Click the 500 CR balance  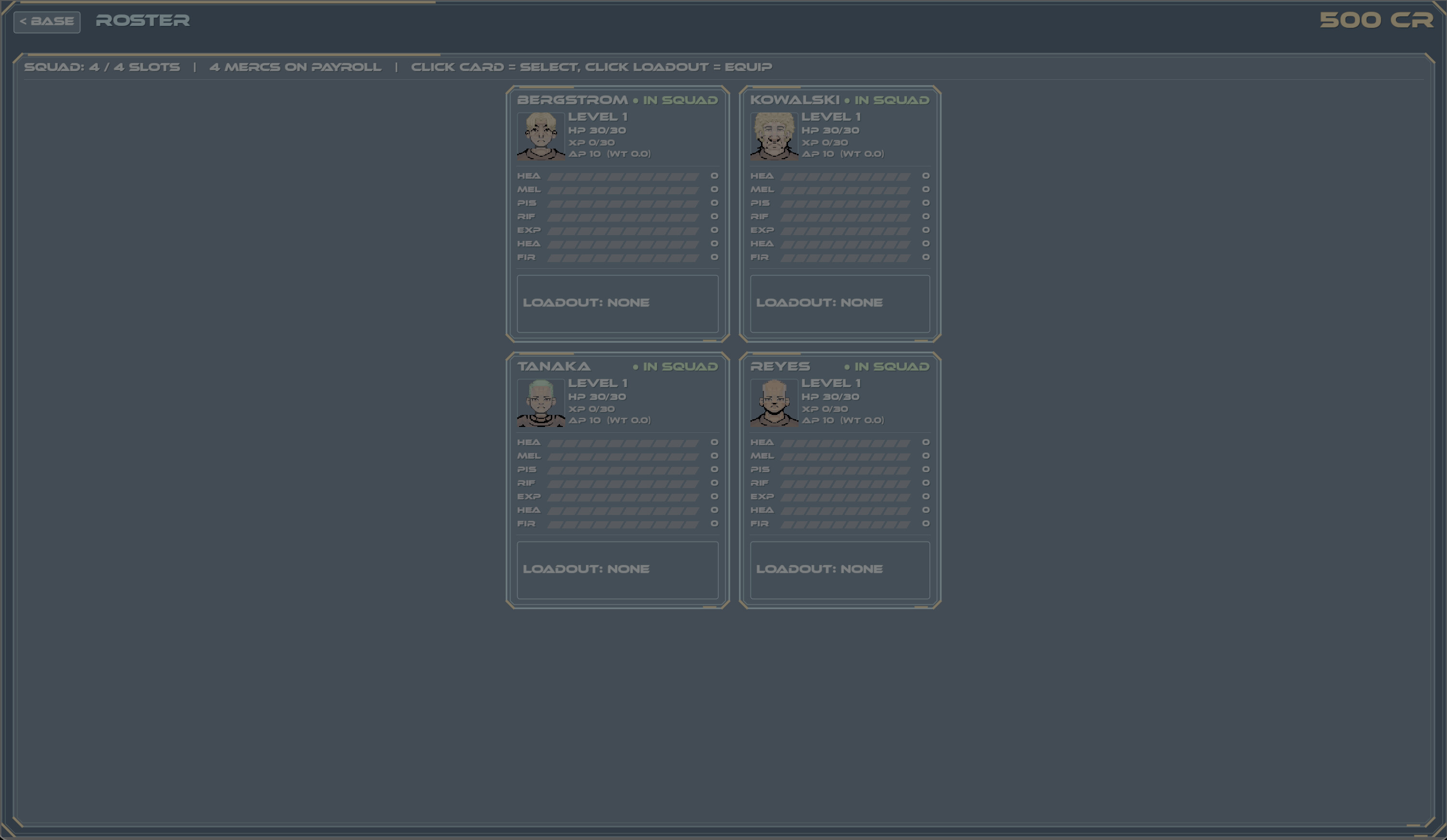[1376, 20]
